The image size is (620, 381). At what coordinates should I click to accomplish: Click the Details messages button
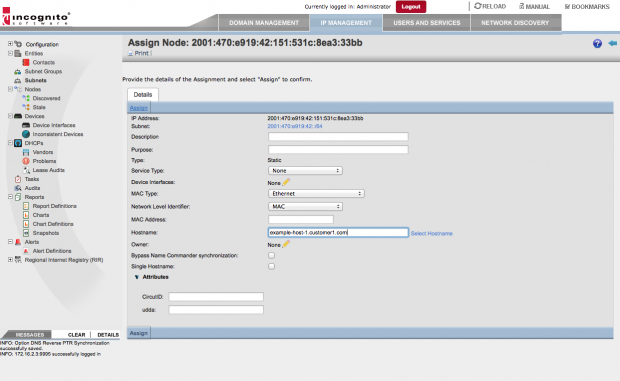pyautogui.click(x=108, y=335)
